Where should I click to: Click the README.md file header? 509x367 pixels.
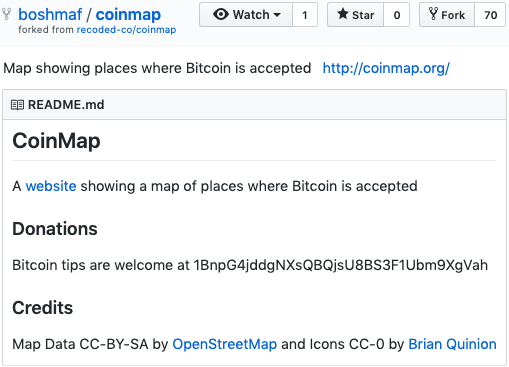coord(255,105)
